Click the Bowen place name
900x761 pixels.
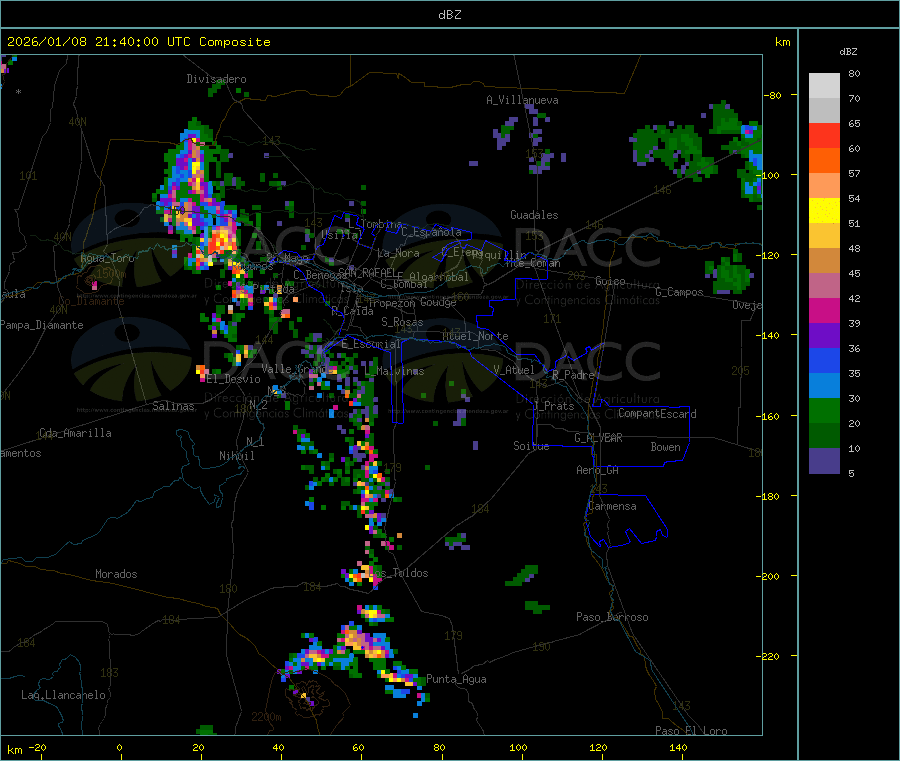(x=666, y=447)
